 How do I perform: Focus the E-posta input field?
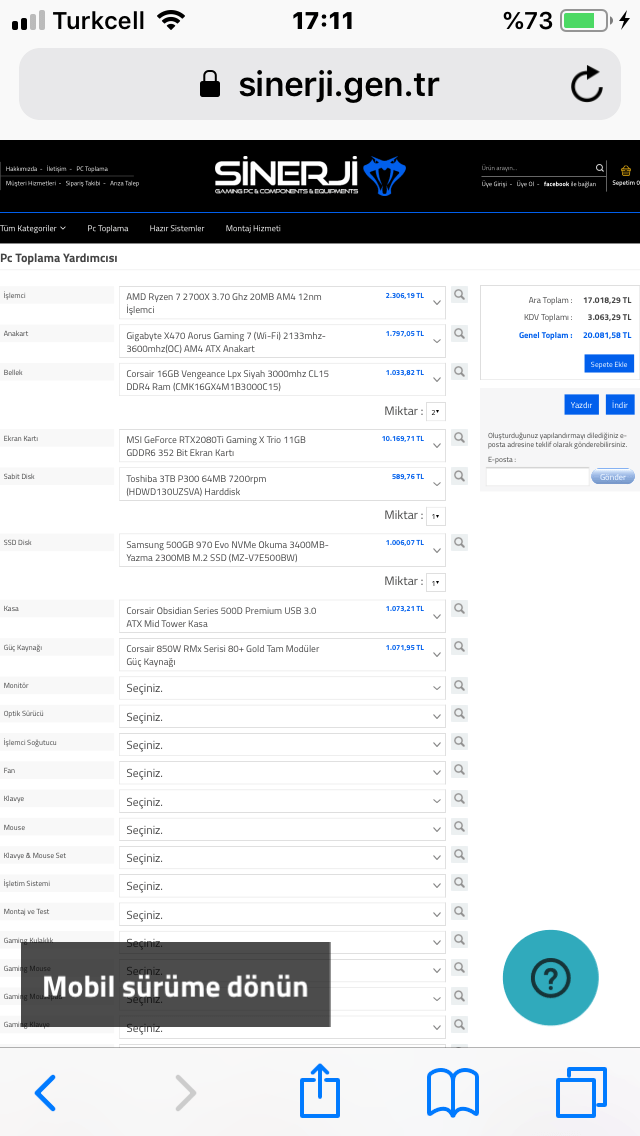point(536,477)
